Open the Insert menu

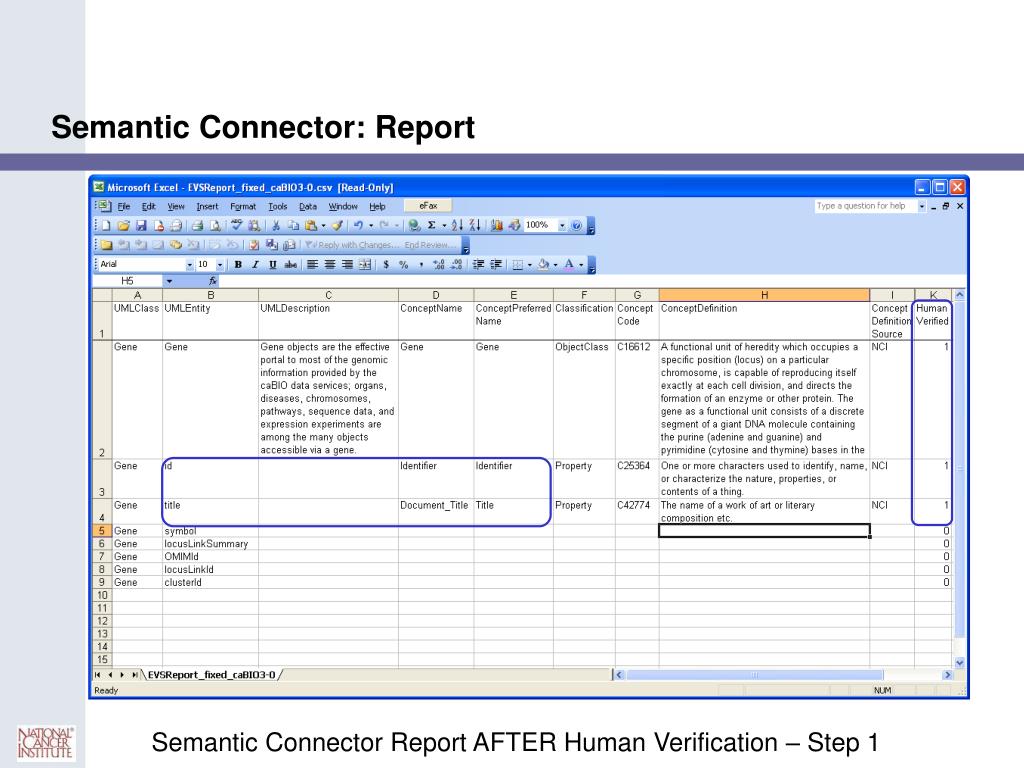click(x=208, y=206)
